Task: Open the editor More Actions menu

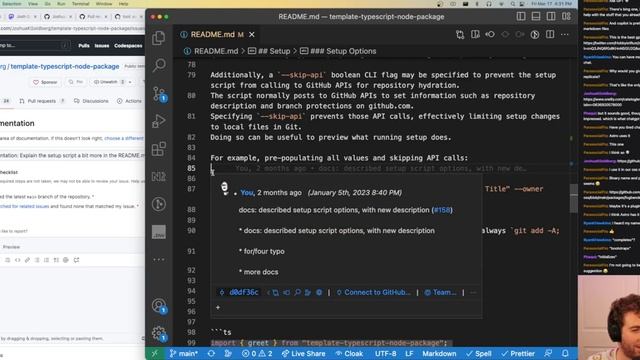Action: (565, 35)
